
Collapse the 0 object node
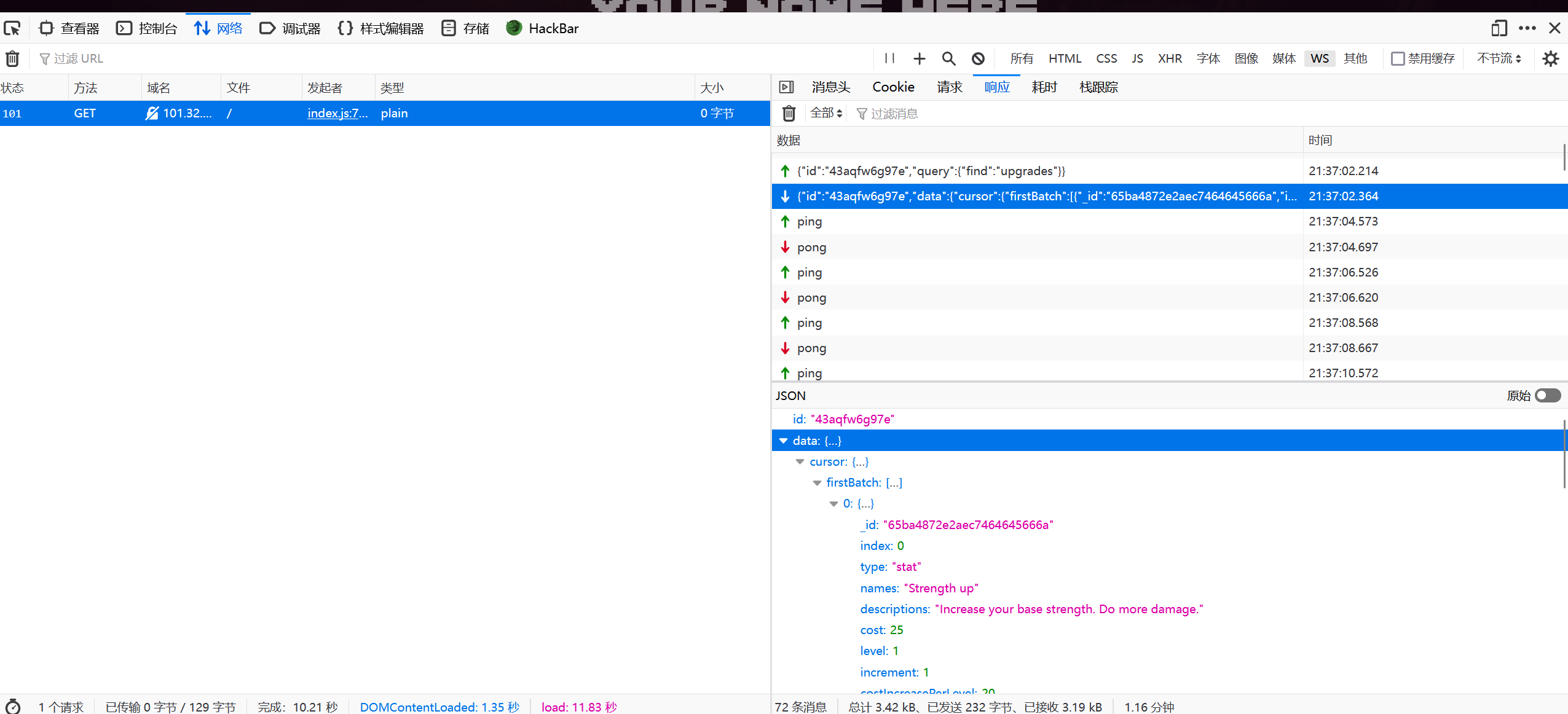coord(833,504)
